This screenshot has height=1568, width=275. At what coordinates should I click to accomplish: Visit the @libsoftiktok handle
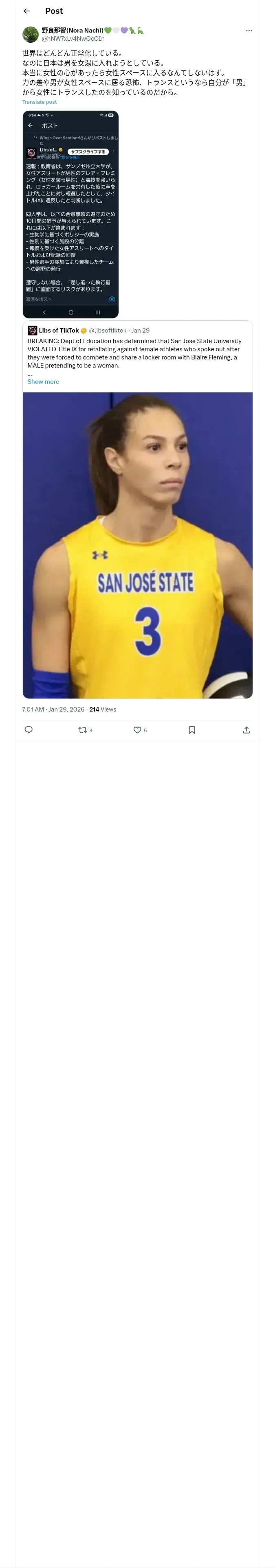tap(108, 331)
